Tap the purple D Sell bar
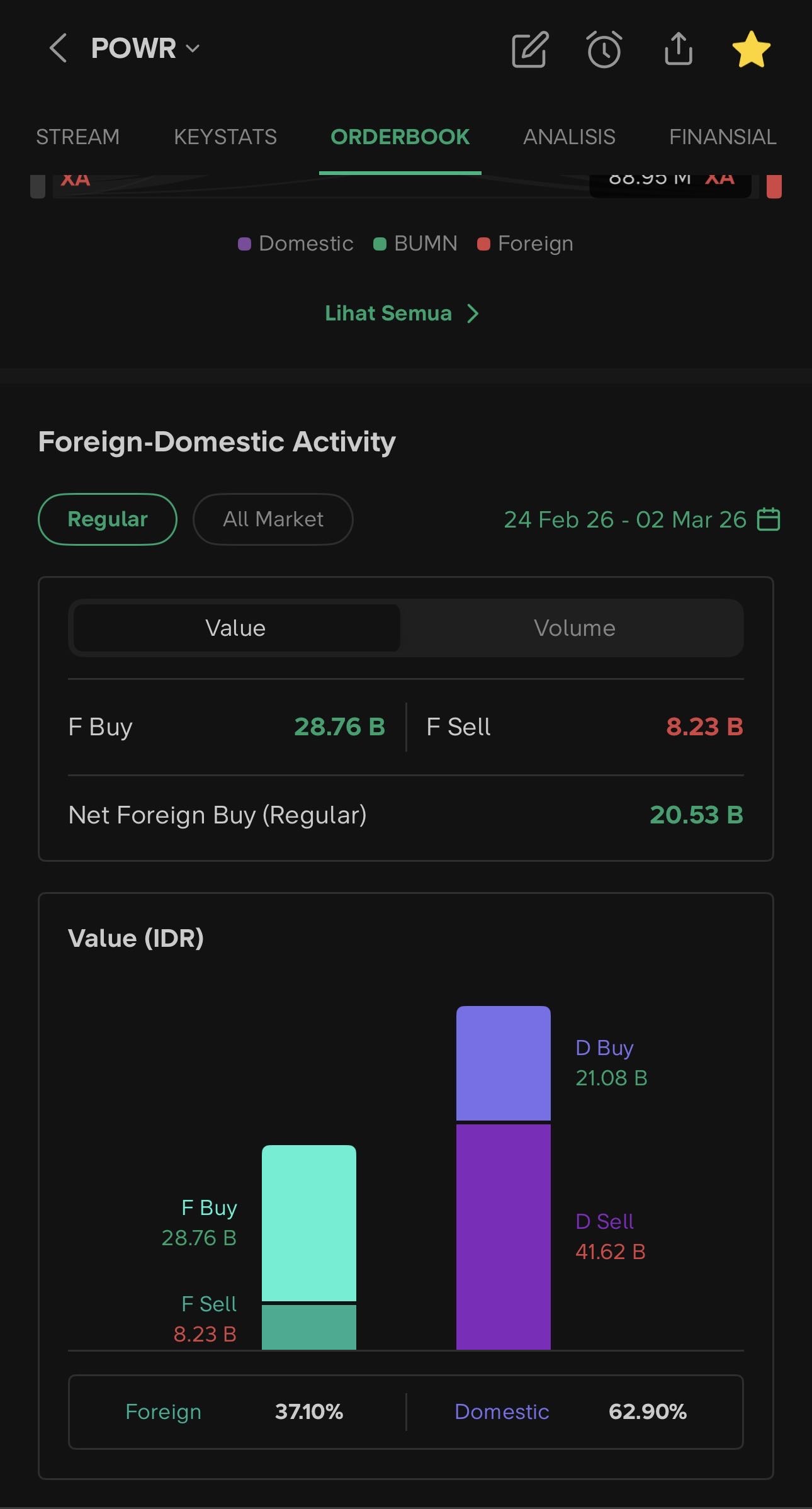The height and width of the screenshot is (1509, 812). click(x=503, y=1236)
